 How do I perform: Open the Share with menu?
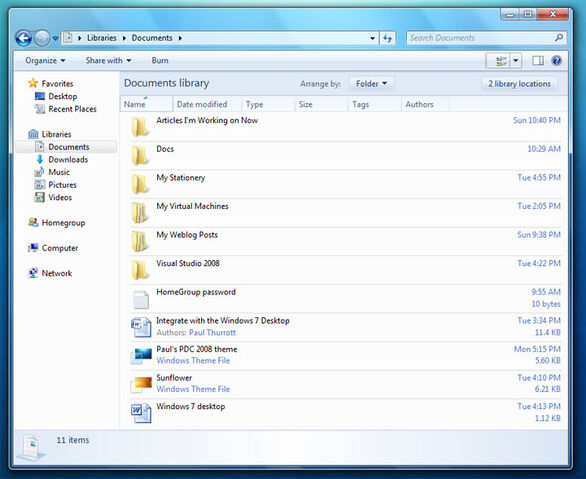click(108, 61)
